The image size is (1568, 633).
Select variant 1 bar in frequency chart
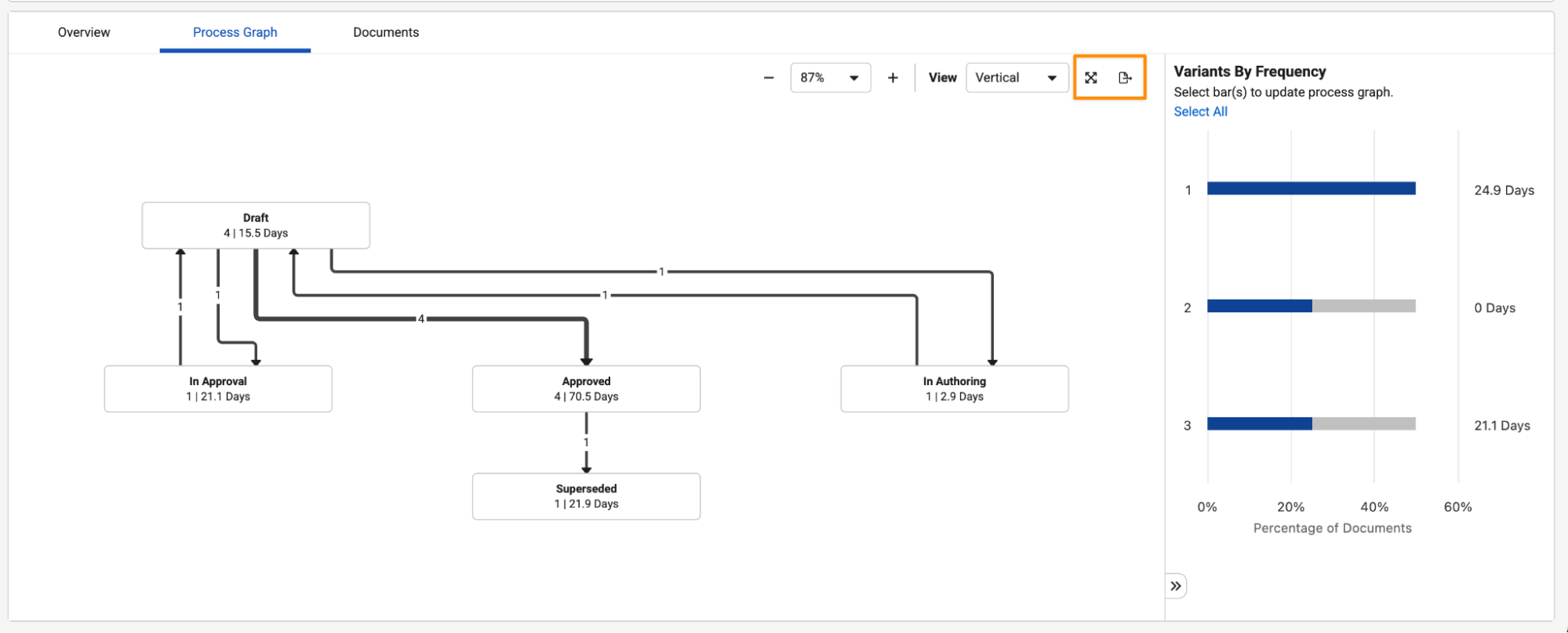click(x=1312, y=188)
